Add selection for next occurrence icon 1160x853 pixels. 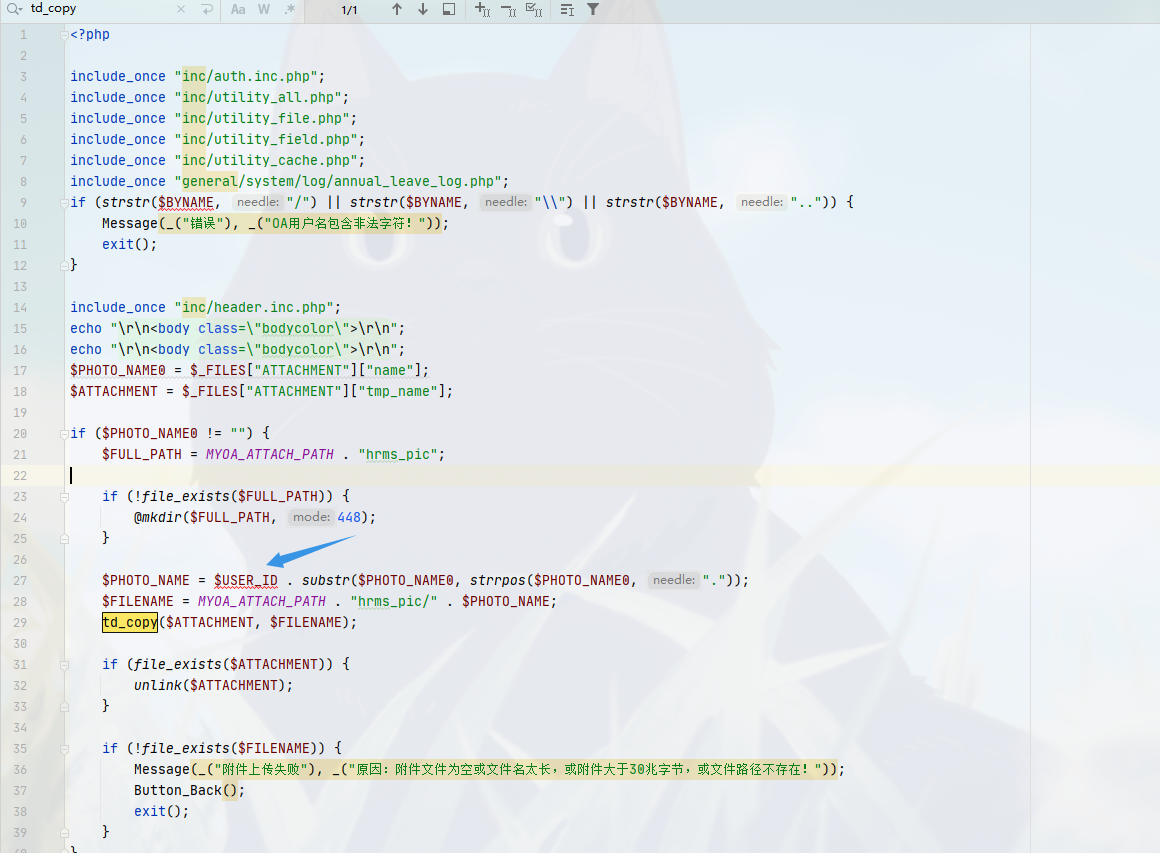pyautogui.click(x=482, y=9)
